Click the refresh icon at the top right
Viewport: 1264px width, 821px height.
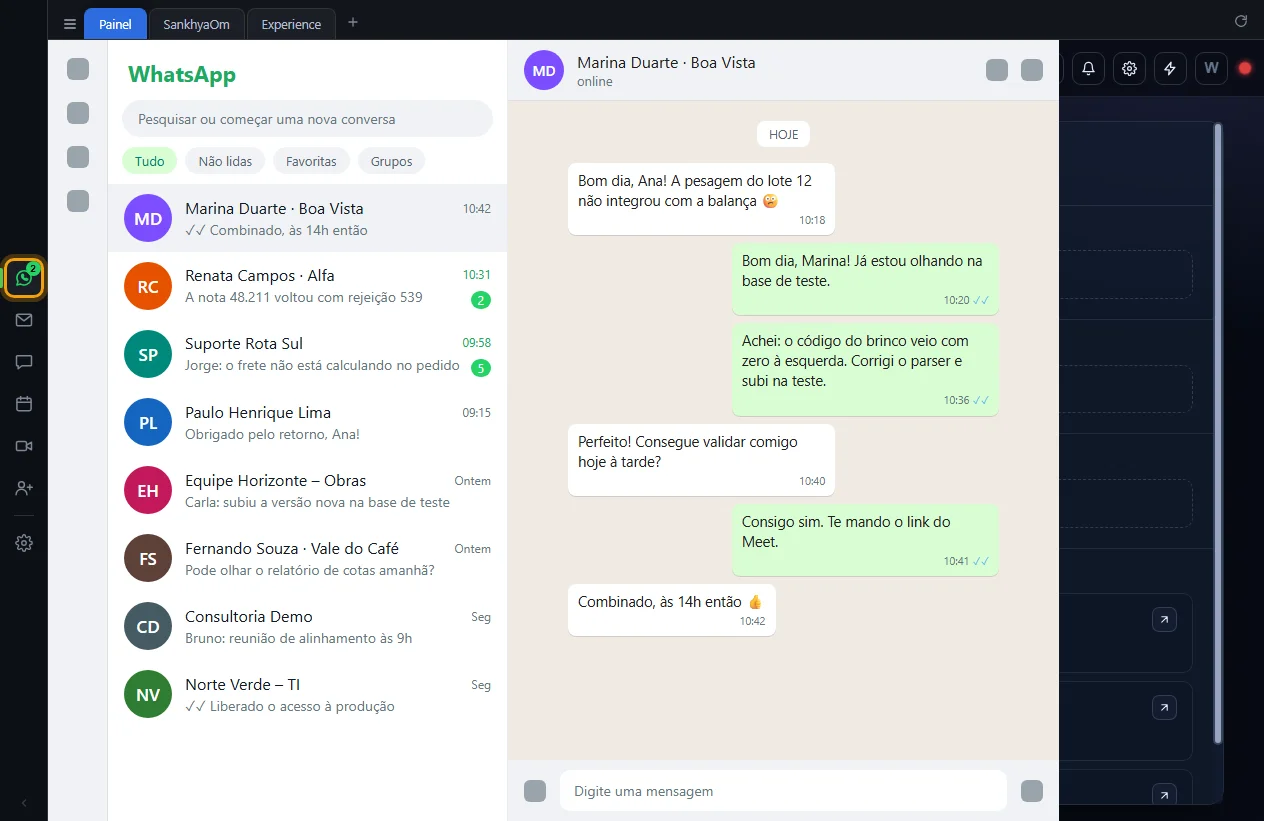pos(1241,21)
